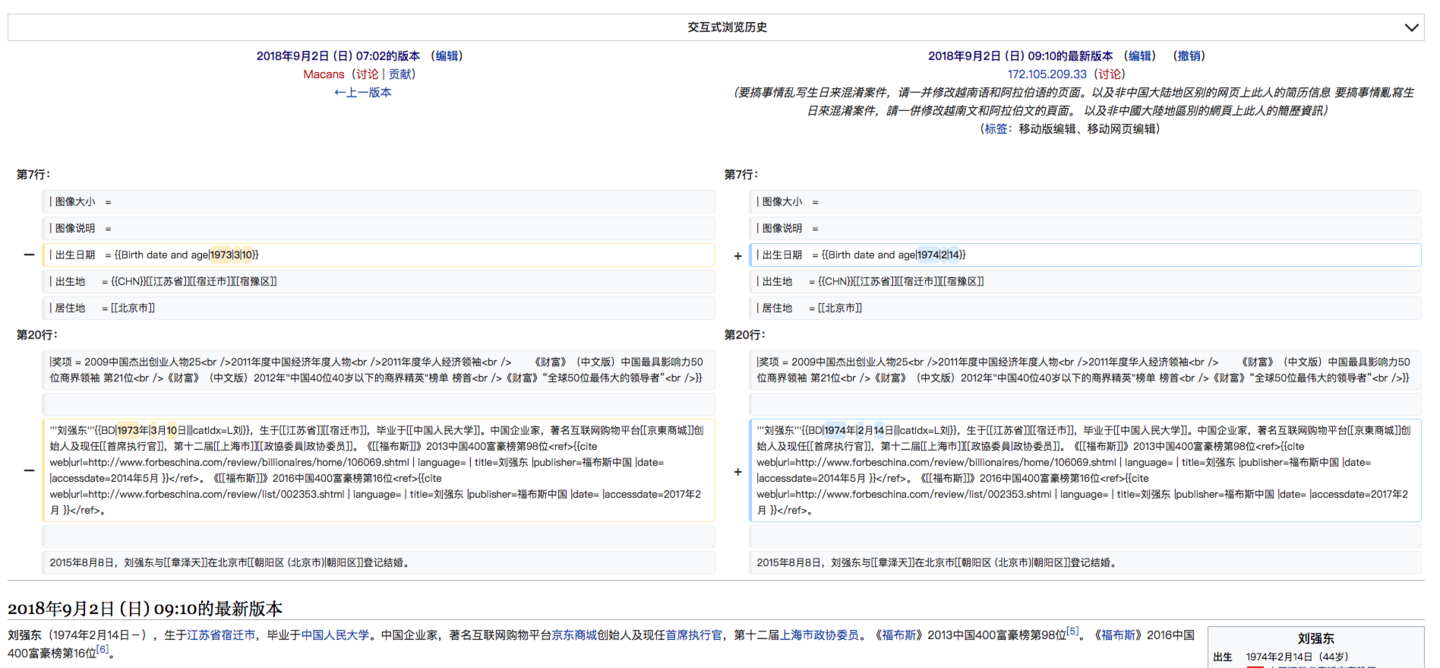Open the 标签 tags link
The height and width of the screenshot is (668, 1440).
pos(995,129)
